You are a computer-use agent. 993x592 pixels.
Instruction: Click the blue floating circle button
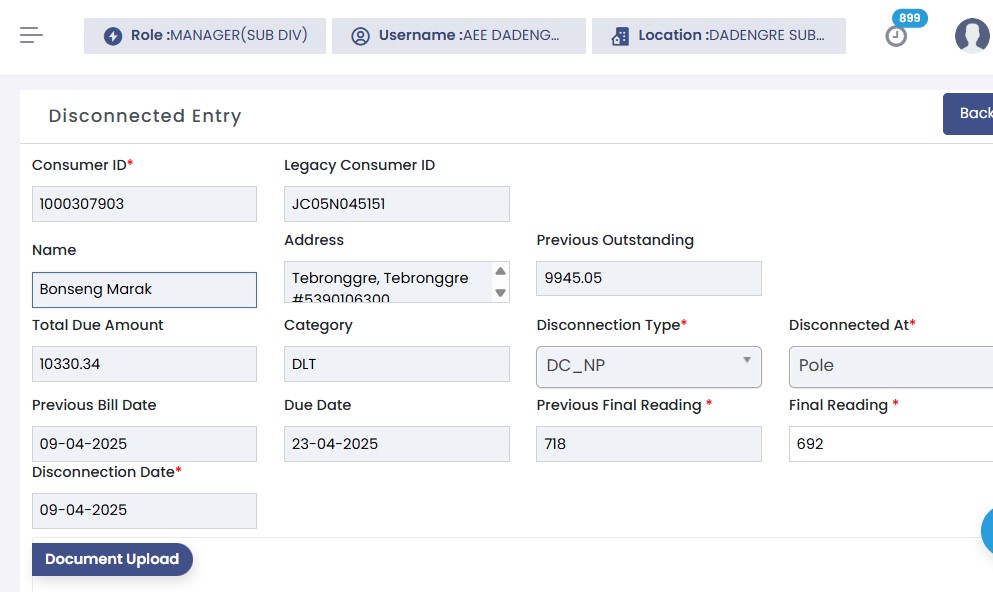(987, 530)
